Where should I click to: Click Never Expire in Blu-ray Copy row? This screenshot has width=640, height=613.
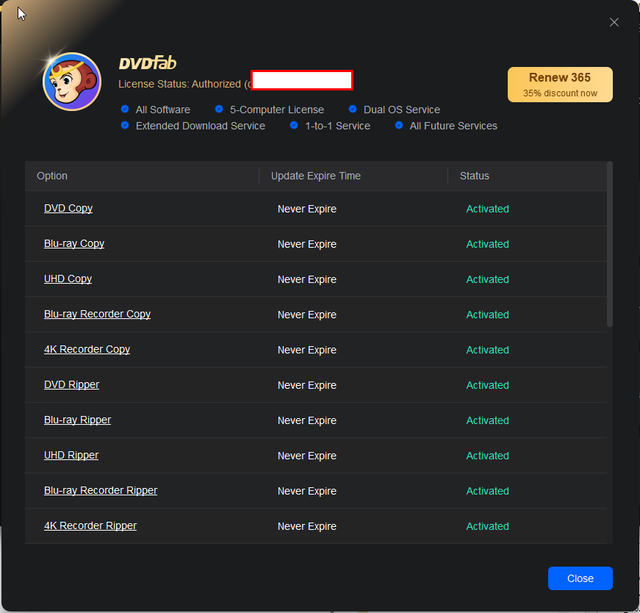click(x=307, y=244)
